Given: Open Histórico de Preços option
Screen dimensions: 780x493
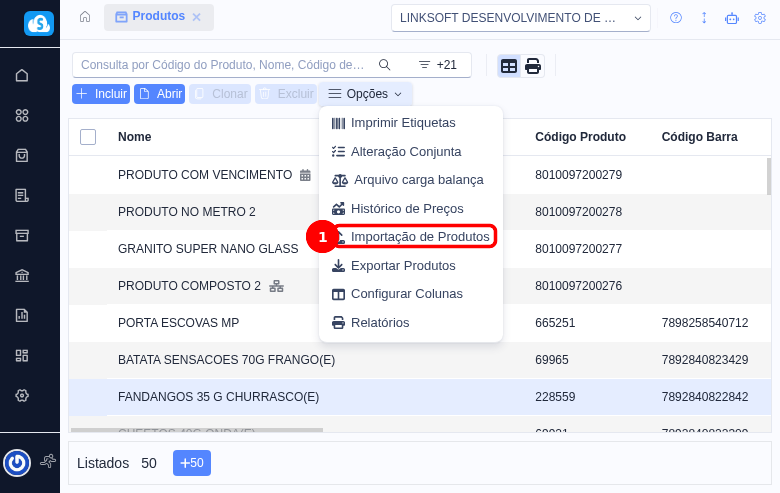Looking at the screenshot, I should click(x=397, y=209).
